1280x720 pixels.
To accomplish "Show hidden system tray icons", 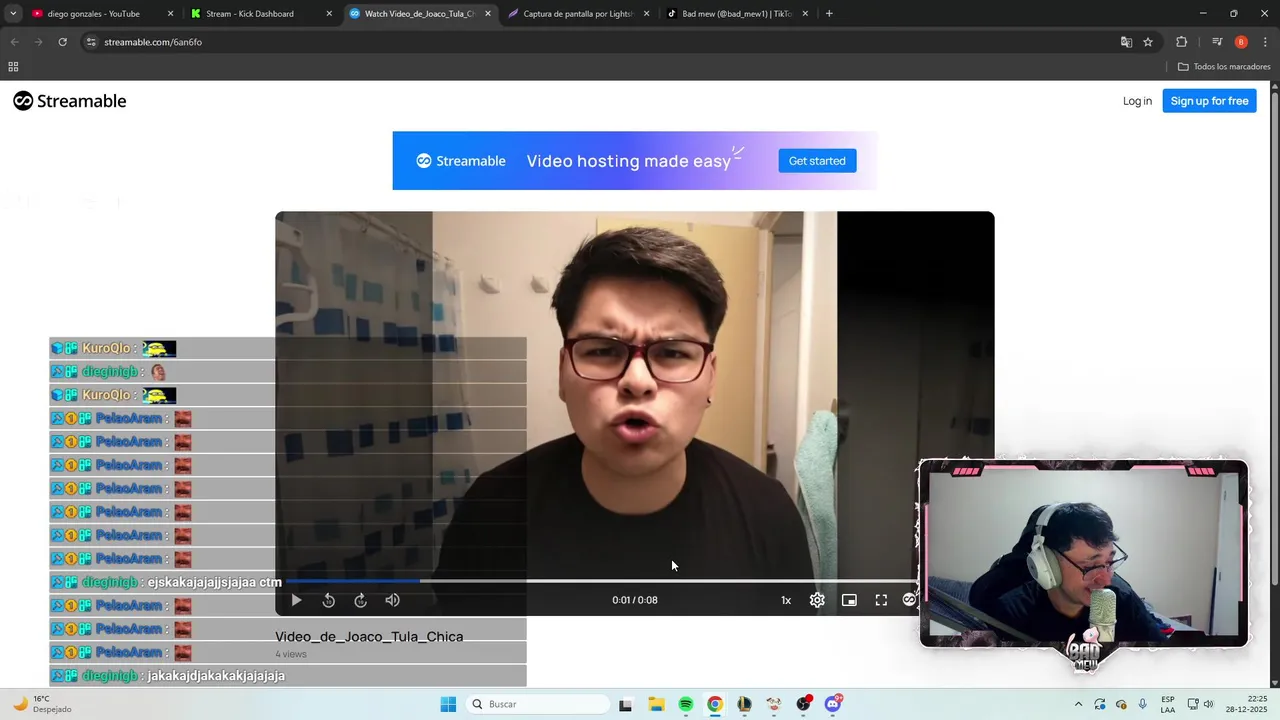I will (1078, 704).
